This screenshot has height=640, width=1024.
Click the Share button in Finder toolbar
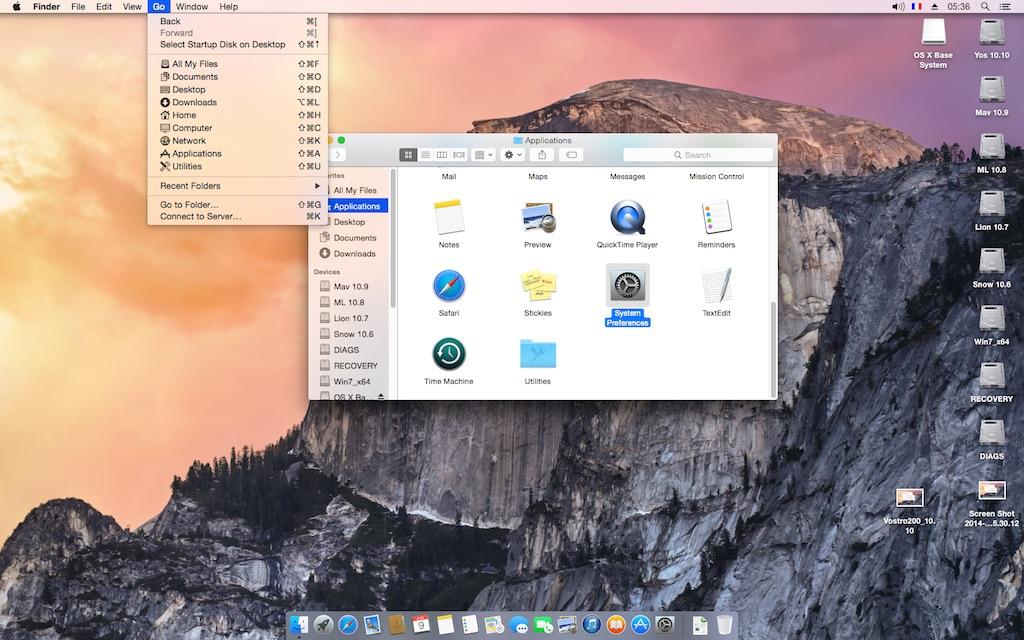[542, 155]
